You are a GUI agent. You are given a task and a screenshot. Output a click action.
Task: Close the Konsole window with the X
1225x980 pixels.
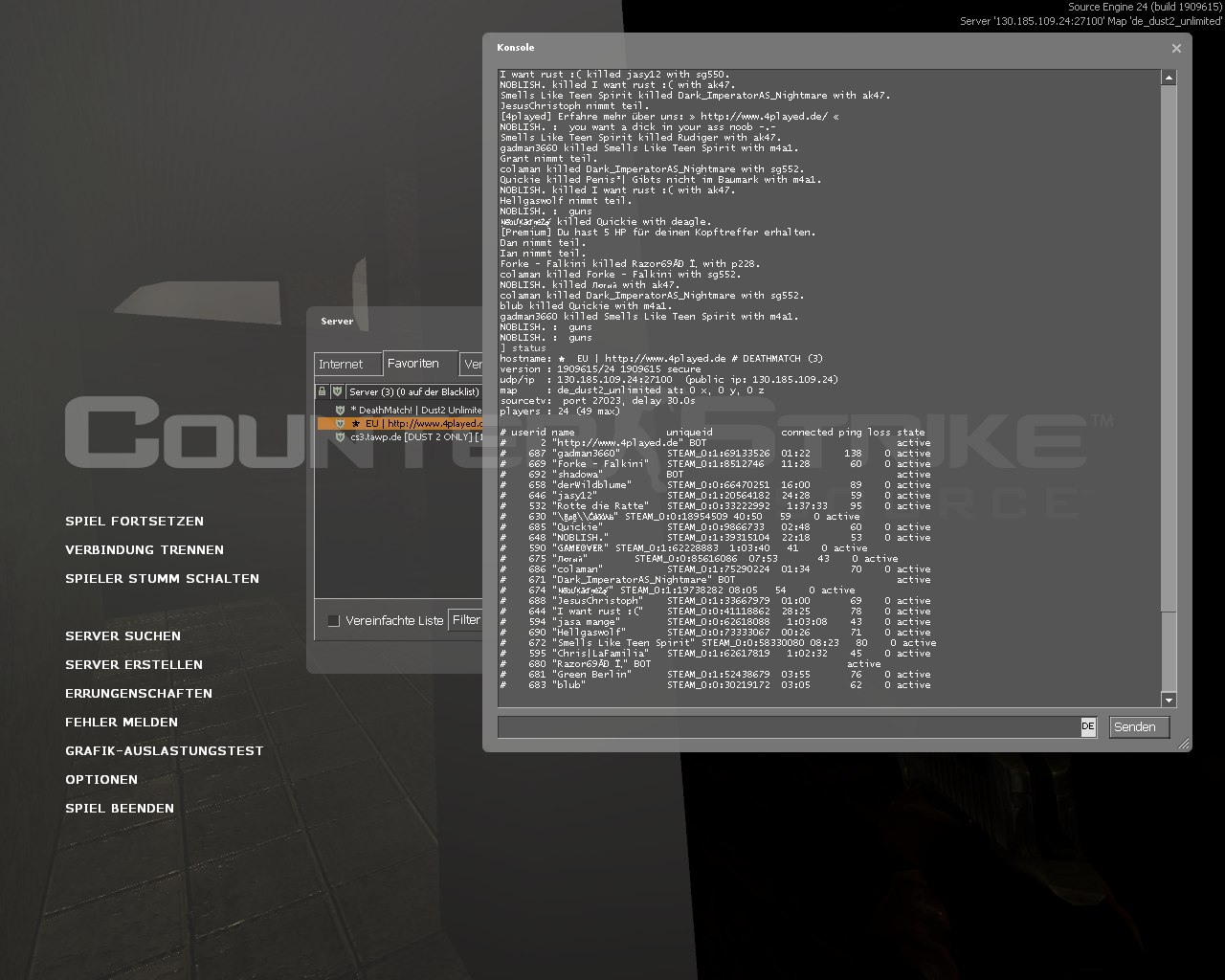coord(1176,48)
